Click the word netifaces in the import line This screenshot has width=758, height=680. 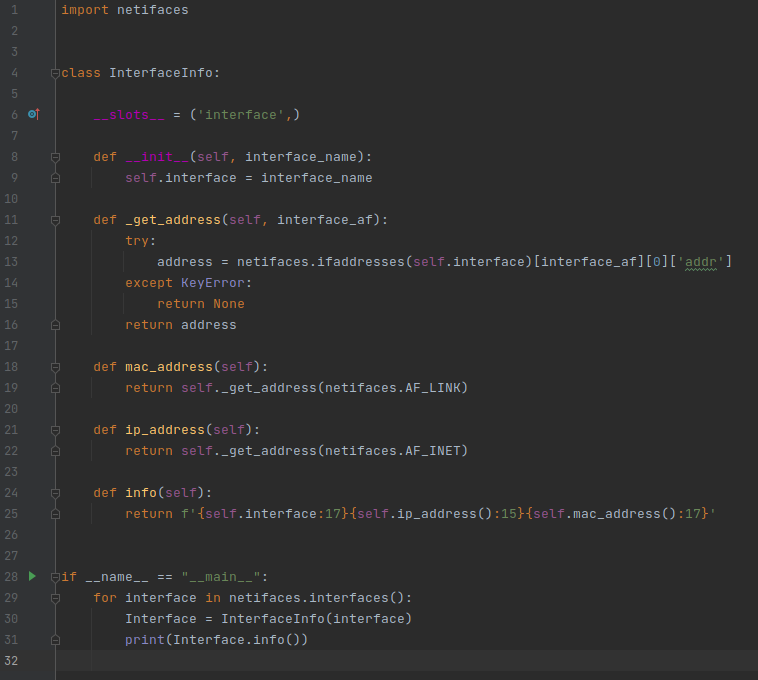point(153,10)
